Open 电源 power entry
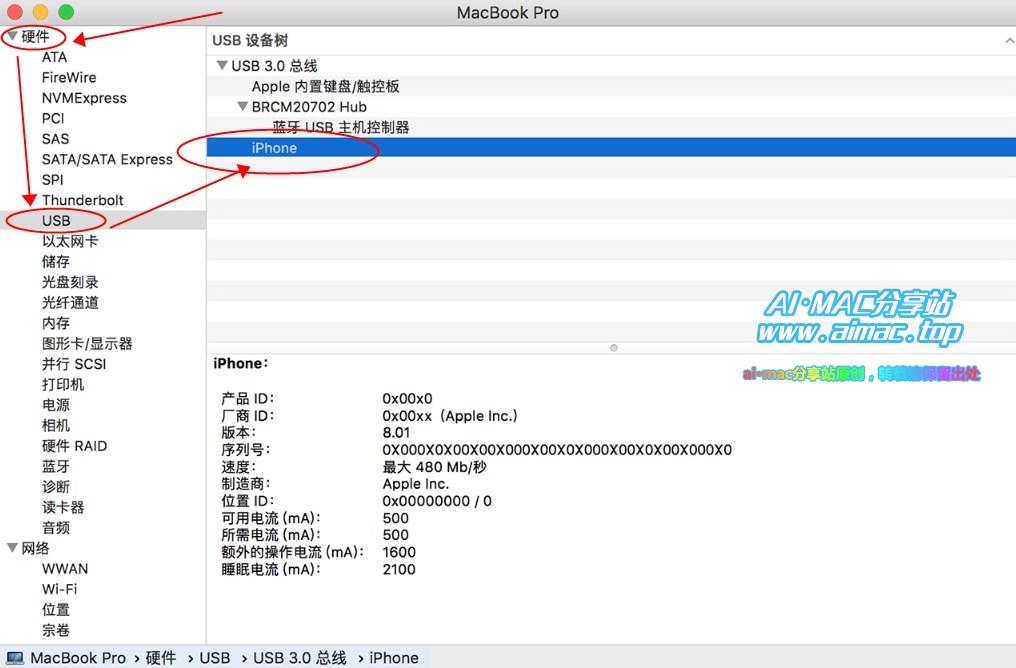Viewport: 1016px width, 668px height. point(56,404)
